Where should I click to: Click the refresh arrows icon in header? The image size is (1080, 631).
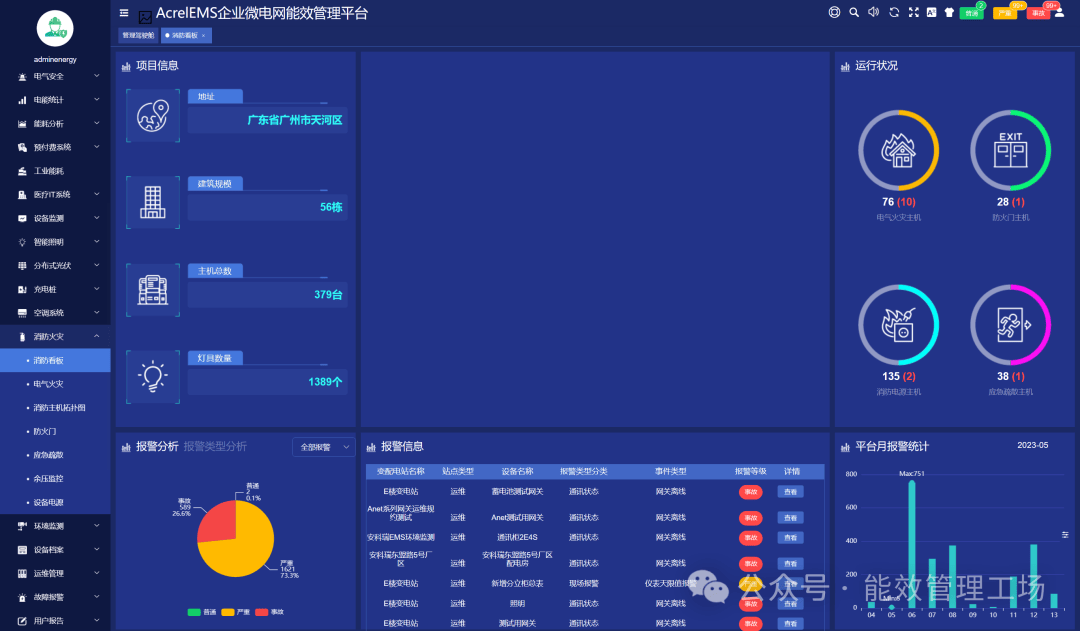(x=894, y=12)
